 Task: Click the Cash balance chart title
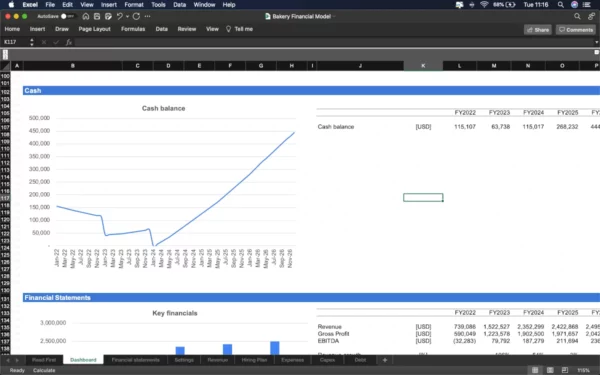163,108
